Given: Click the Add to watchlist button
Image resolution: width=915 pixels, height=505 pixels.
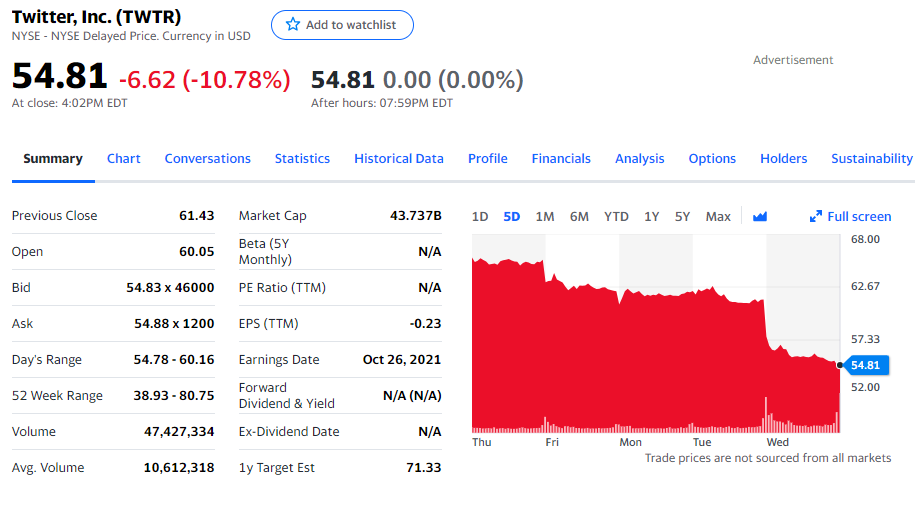Looking at the screenshot, I should (x=342, y=25).
